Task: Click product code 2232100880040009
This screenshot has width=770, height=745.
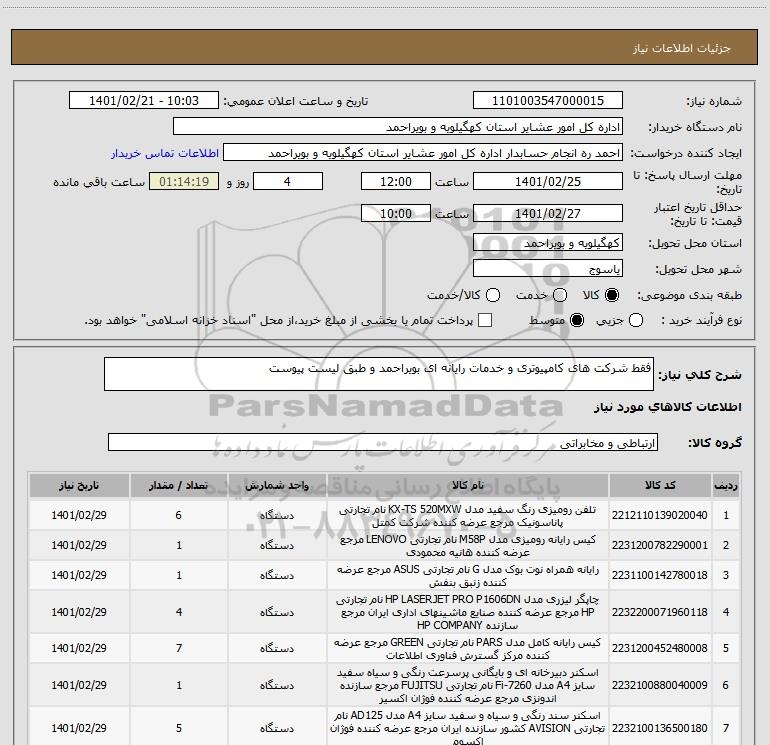Action: [x=660, y=685]
